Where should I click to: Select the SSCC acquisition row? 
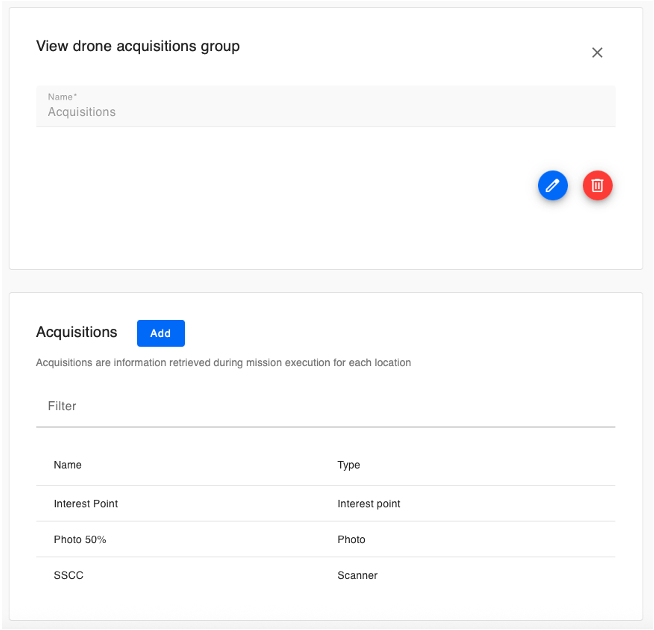point(69,576)
